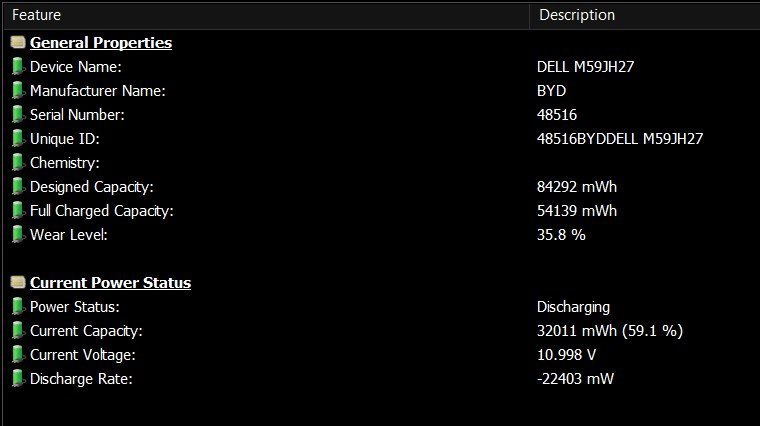Select the Full Charged Capacity row
Screen dimensions: 760x426
[x=102, y=211]
